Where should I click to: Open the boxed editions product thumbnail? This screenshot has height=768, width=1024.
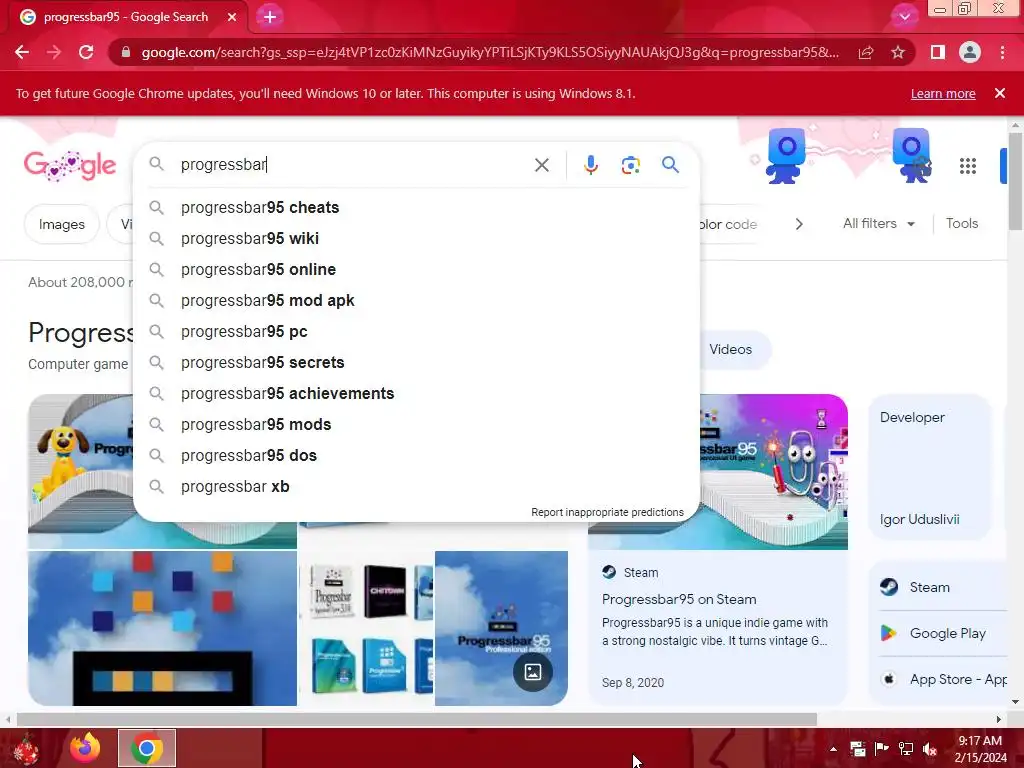point(366,628)
